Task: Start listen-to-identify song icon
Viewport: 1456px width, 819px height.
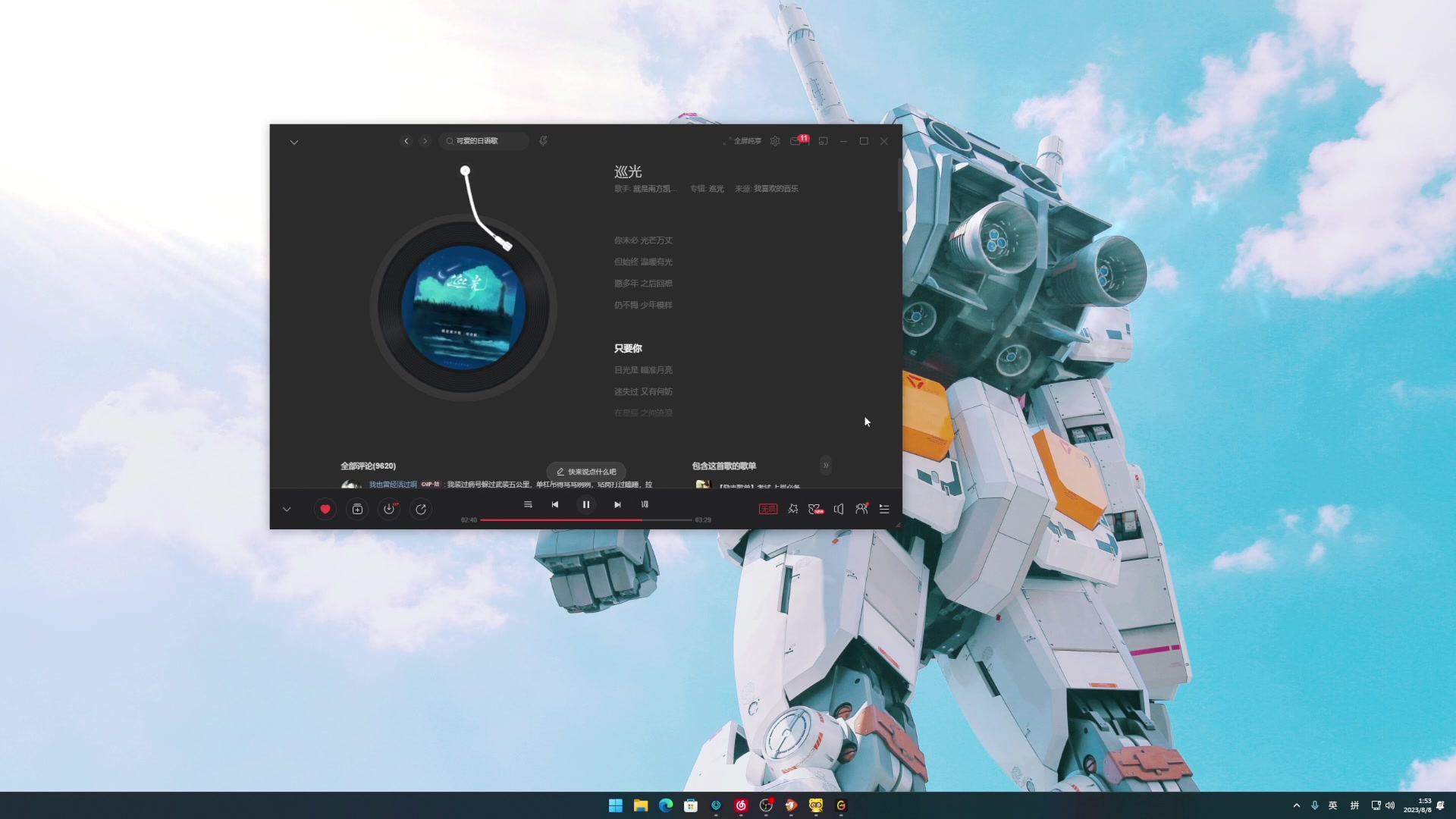Action: (x=543, y=141)
